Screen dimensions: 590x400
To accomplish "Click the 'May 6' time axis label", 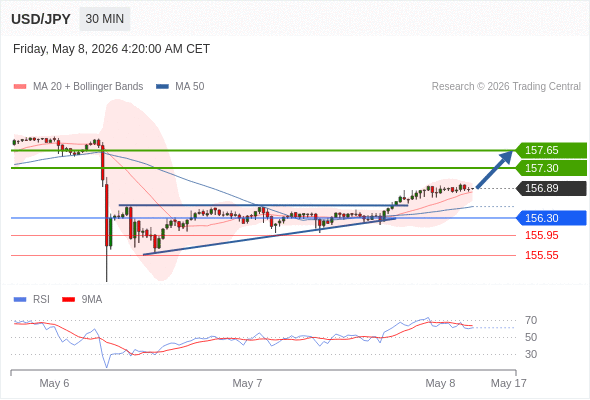I will pos(54,383).
